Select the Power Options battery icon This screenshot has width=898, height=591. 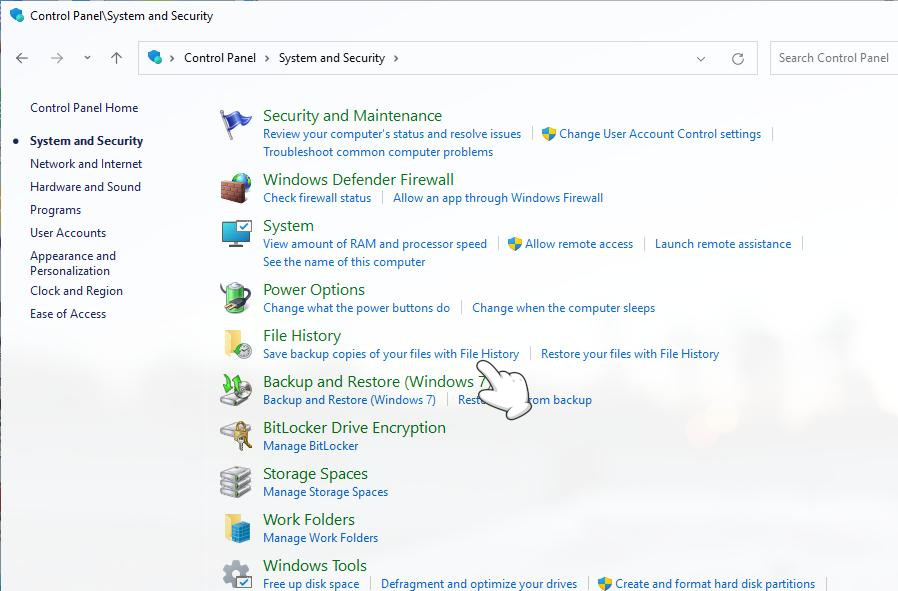236,298
